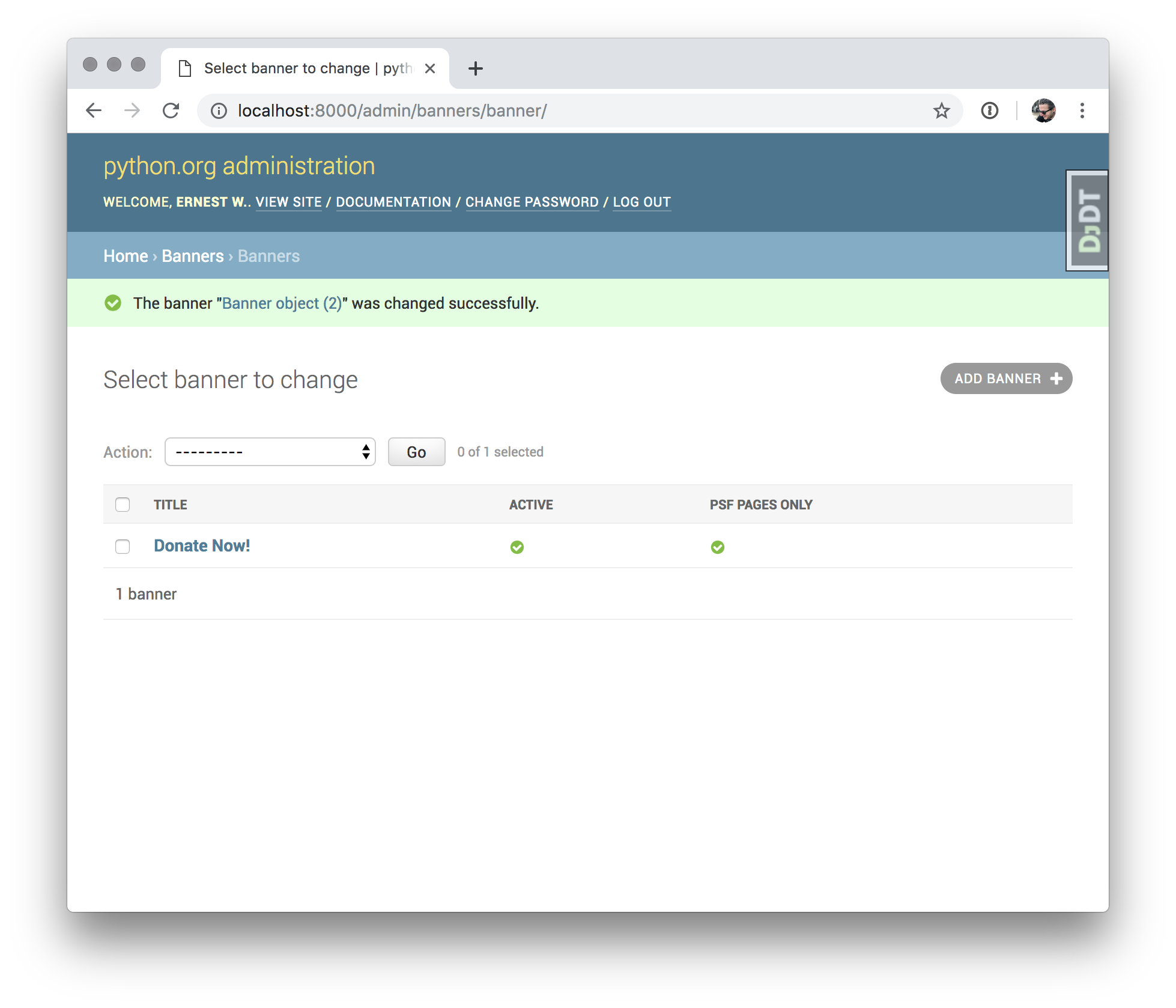
Task: Toggle the select-all header checkbox
Action: coord(123,505)
